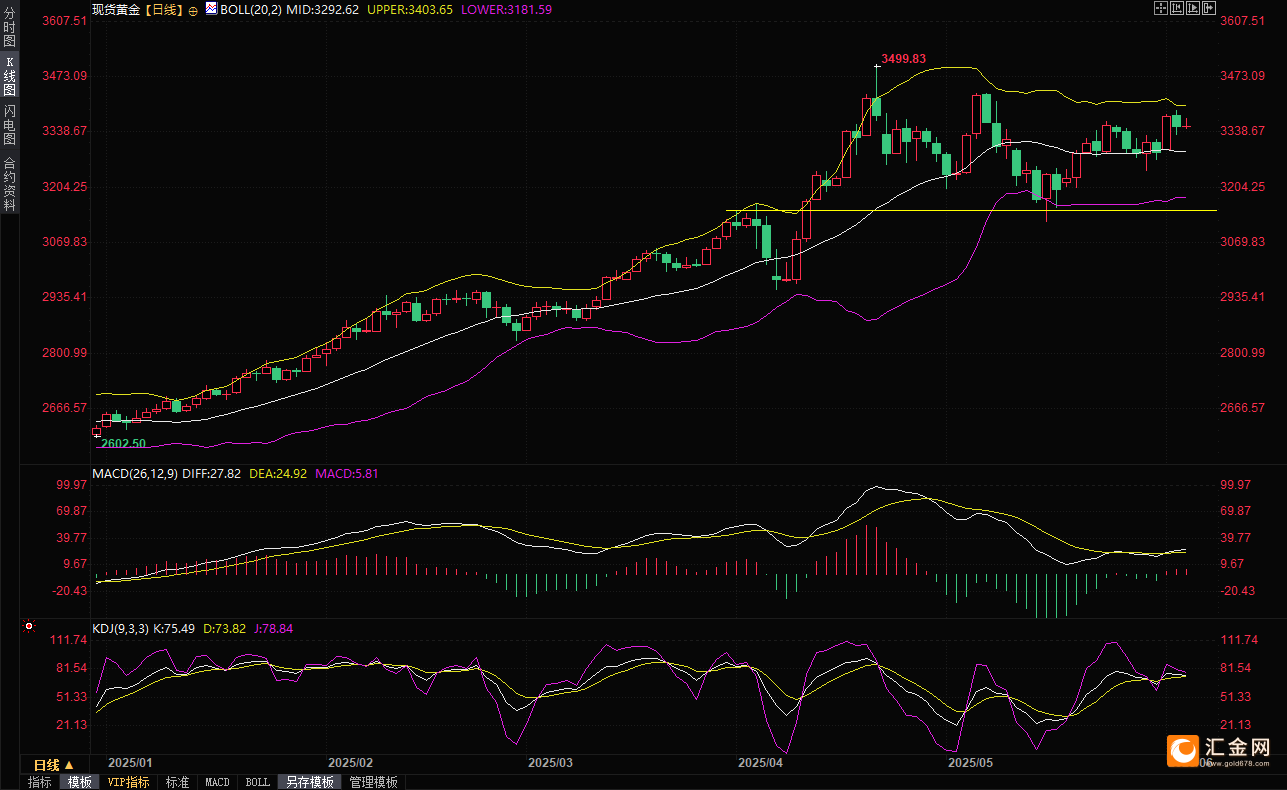The width and height of the screenshot is (1287, 790).
Task: Click the MACD(26,12,9) indicator label
Action: (x=134, y=474)
